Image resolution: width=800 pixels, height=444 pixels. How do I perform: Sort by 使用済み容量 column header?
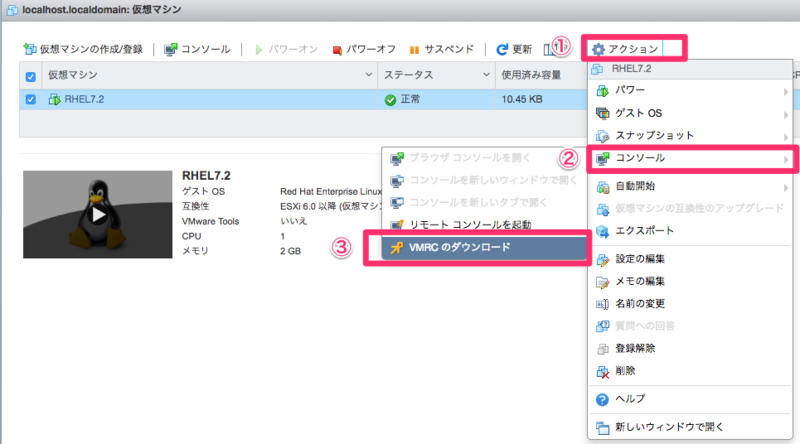click(531, 75)
